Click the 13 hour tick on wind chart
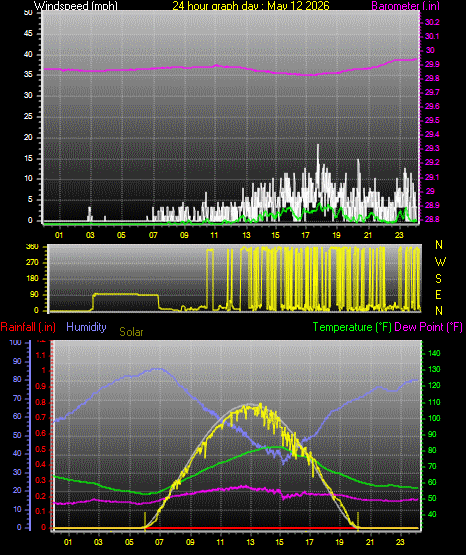 pyautogui.click(x=246, y=235)
